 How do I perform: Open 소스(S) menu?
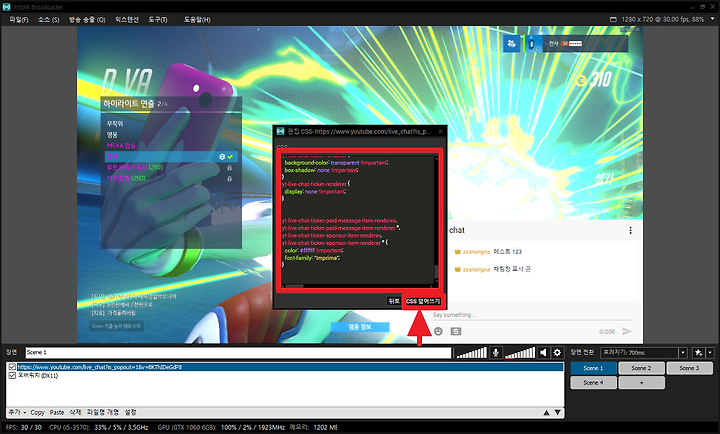coord(48,20)
